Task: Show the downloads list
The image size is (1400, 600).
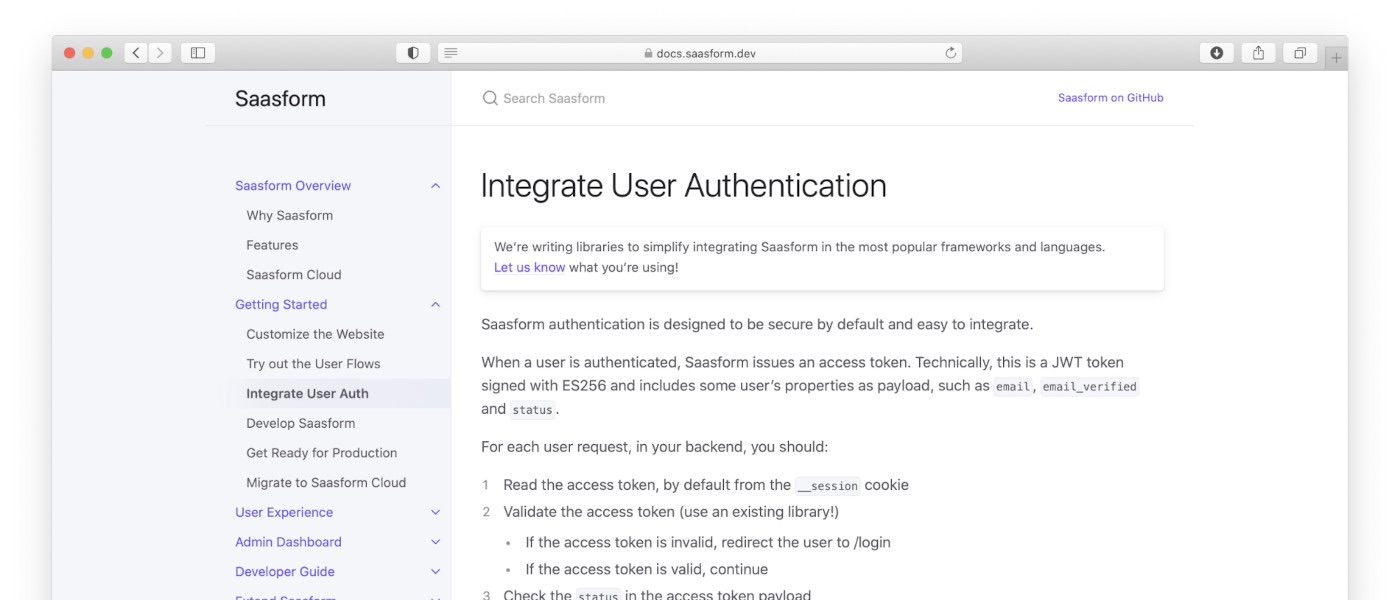Action: pos(1216,53)
